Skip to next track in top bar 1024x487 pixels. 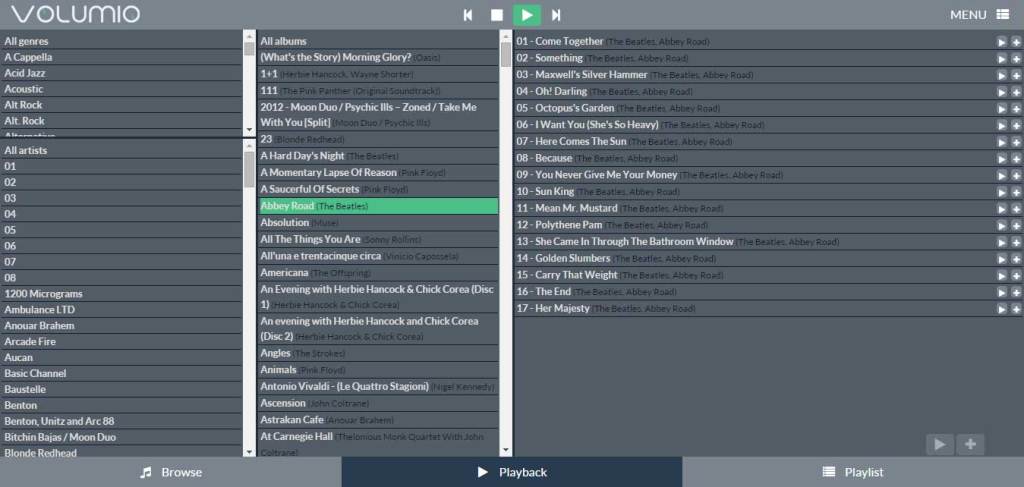[556, 15]
